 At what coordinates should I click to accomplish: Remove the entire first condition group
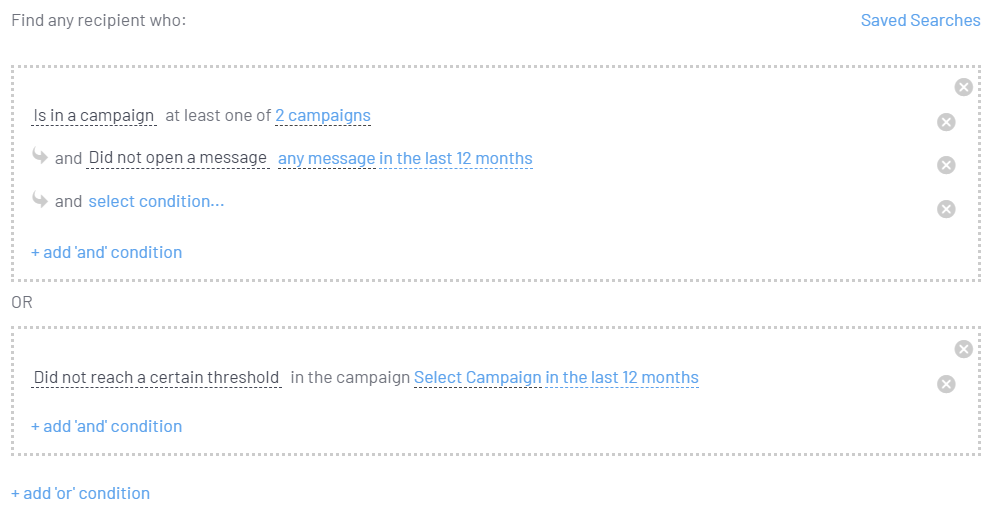coord(963,87)
